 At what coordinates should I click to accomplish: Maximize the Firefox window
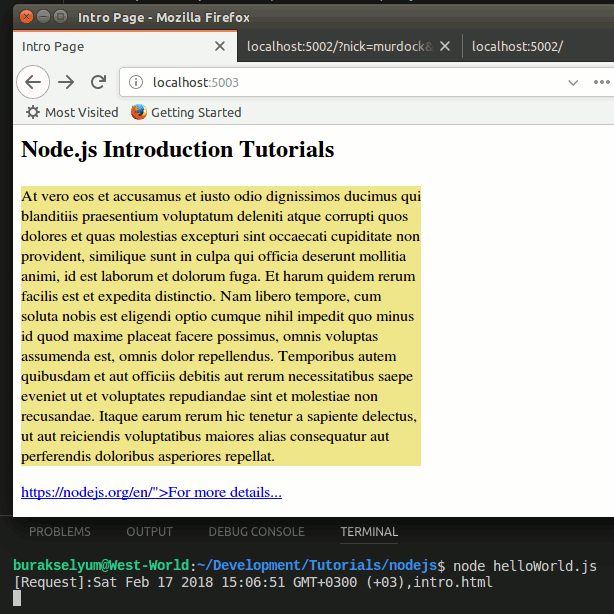60,17
